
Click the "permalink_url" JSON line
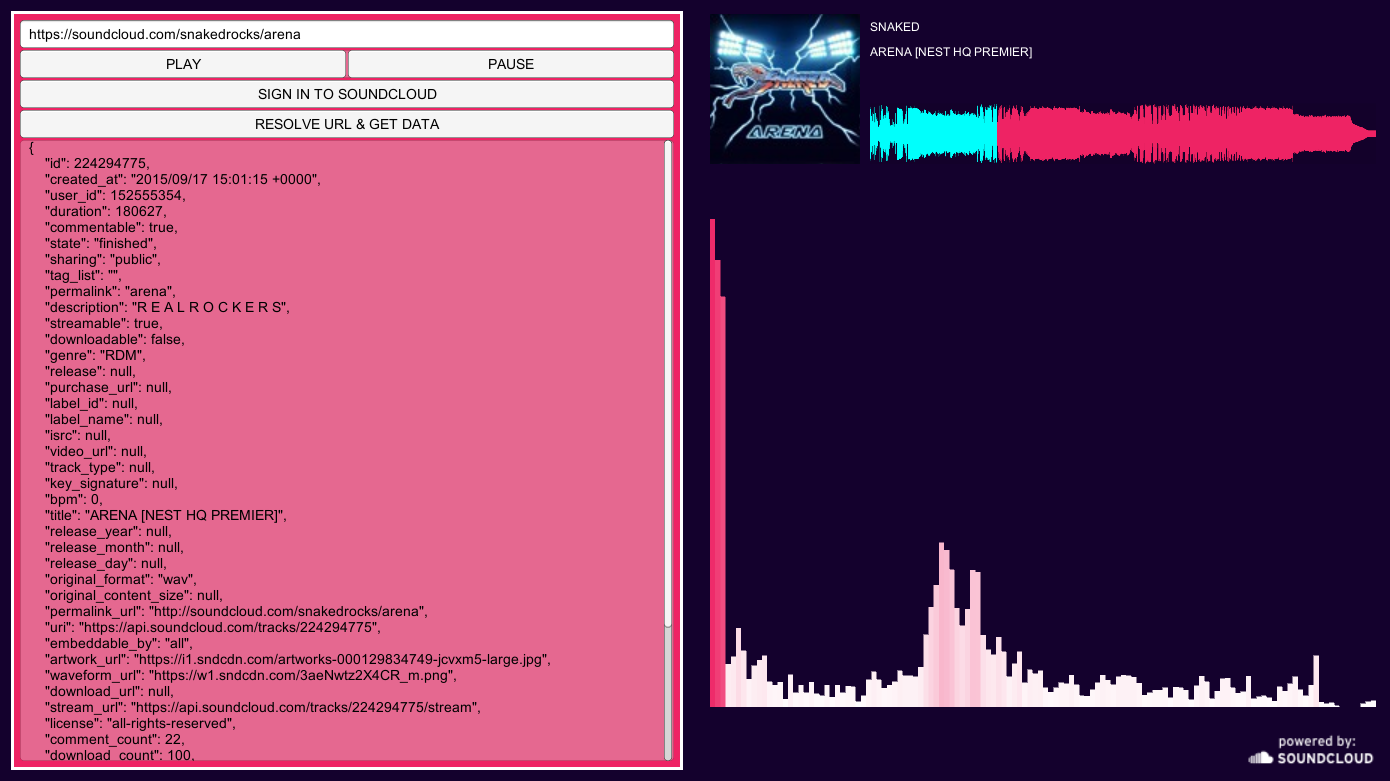pyautogui.click(x=236, y=611)
